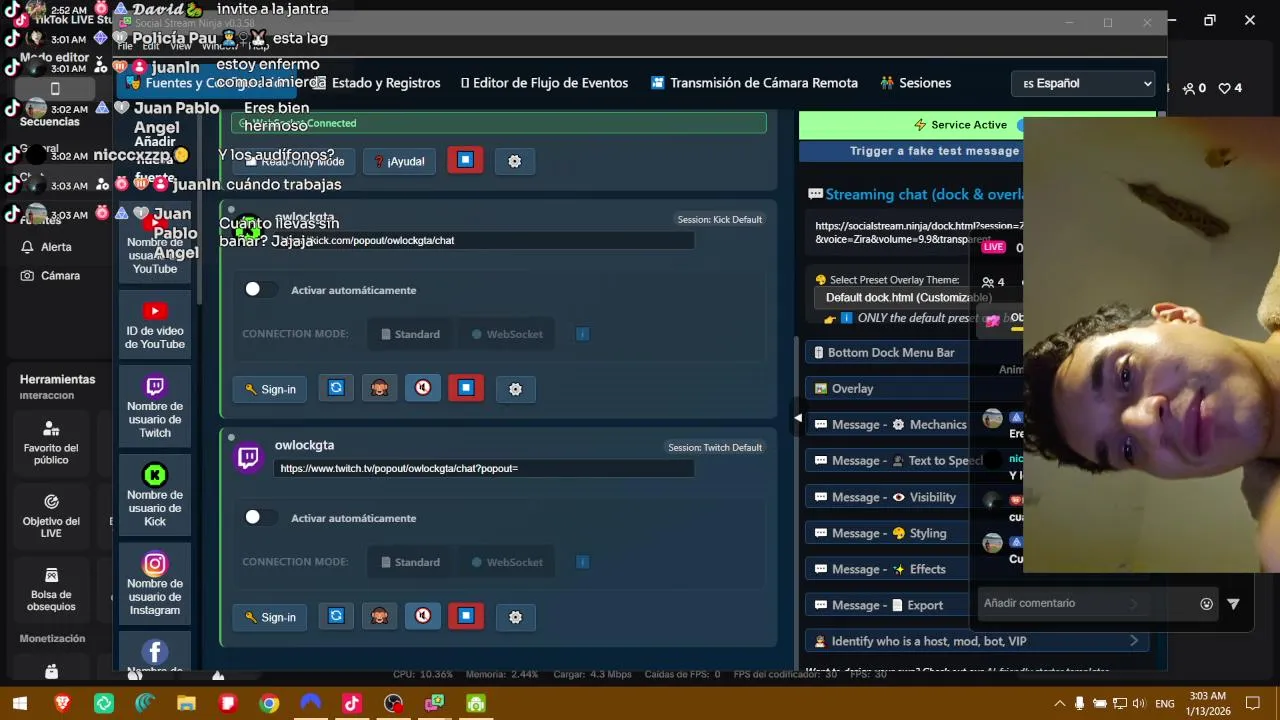
Task: Open connection mode info for Twitch source
Action: [x=582, y=562]
